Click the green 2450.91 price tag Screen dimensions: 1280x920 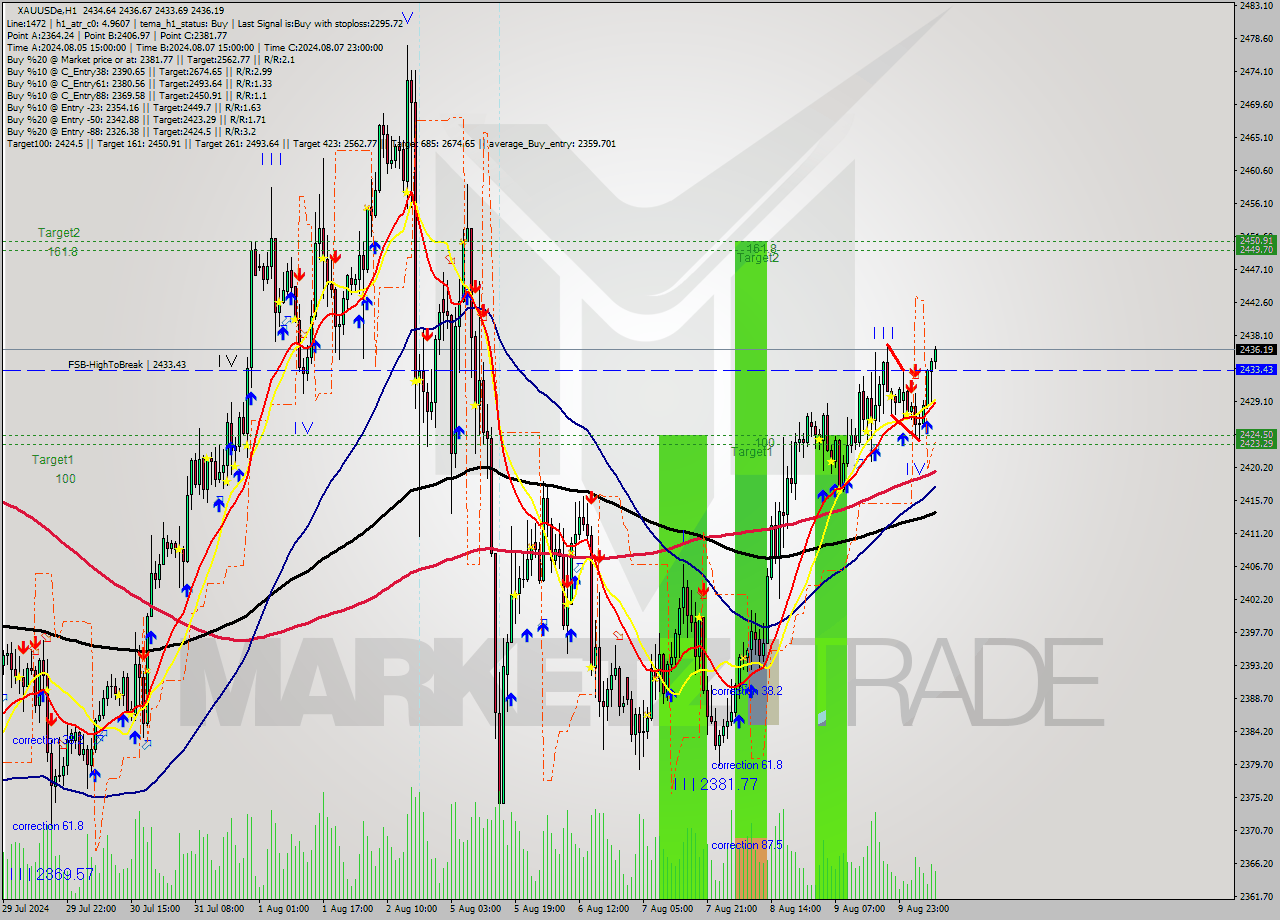(1256, 240)
